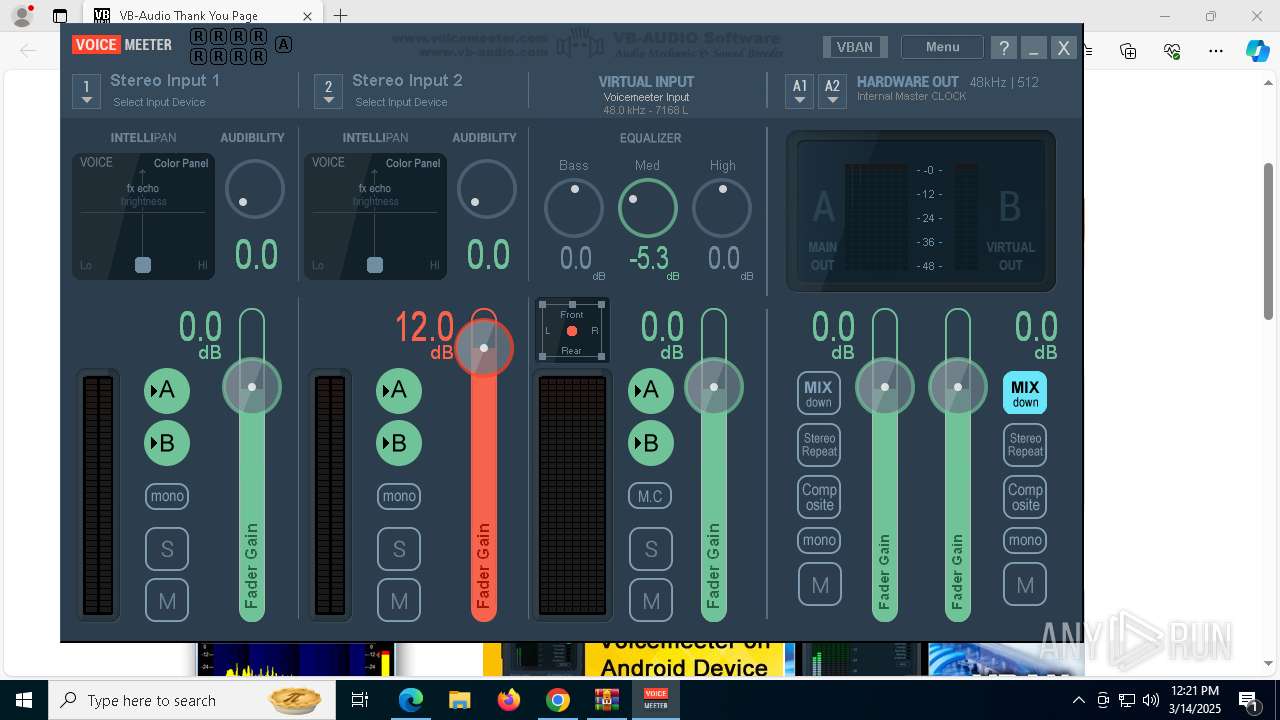This screenshot has height=720, width=1280.
Task: Click the Stereo Input 1 fader gain knob
Action: tap(252, 386)
